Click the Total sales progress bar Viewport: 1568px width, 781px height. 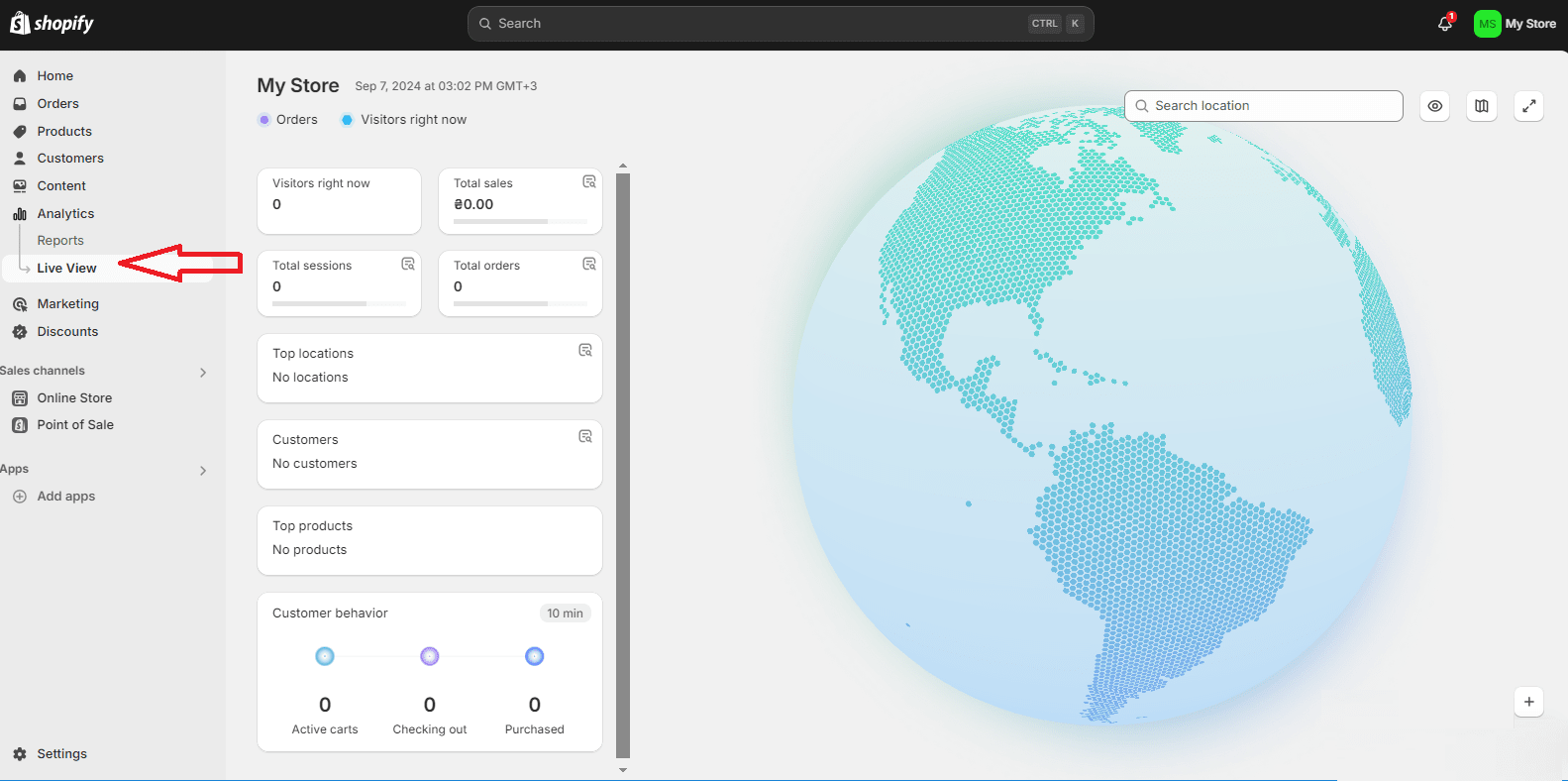(520, 221)
